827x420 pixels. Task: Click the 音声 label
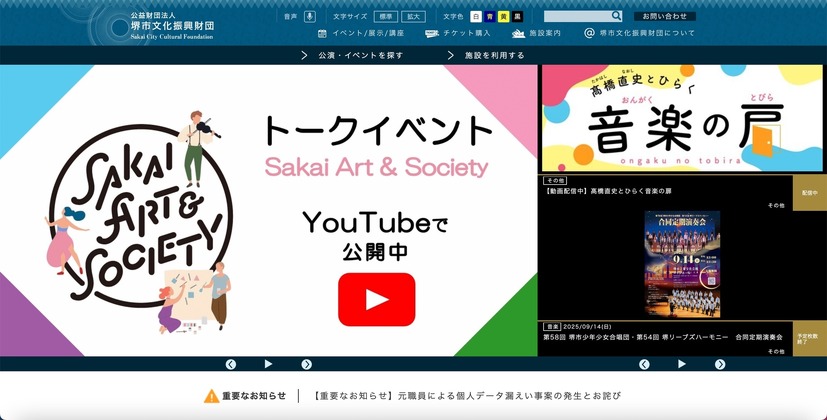click(291, 16)
